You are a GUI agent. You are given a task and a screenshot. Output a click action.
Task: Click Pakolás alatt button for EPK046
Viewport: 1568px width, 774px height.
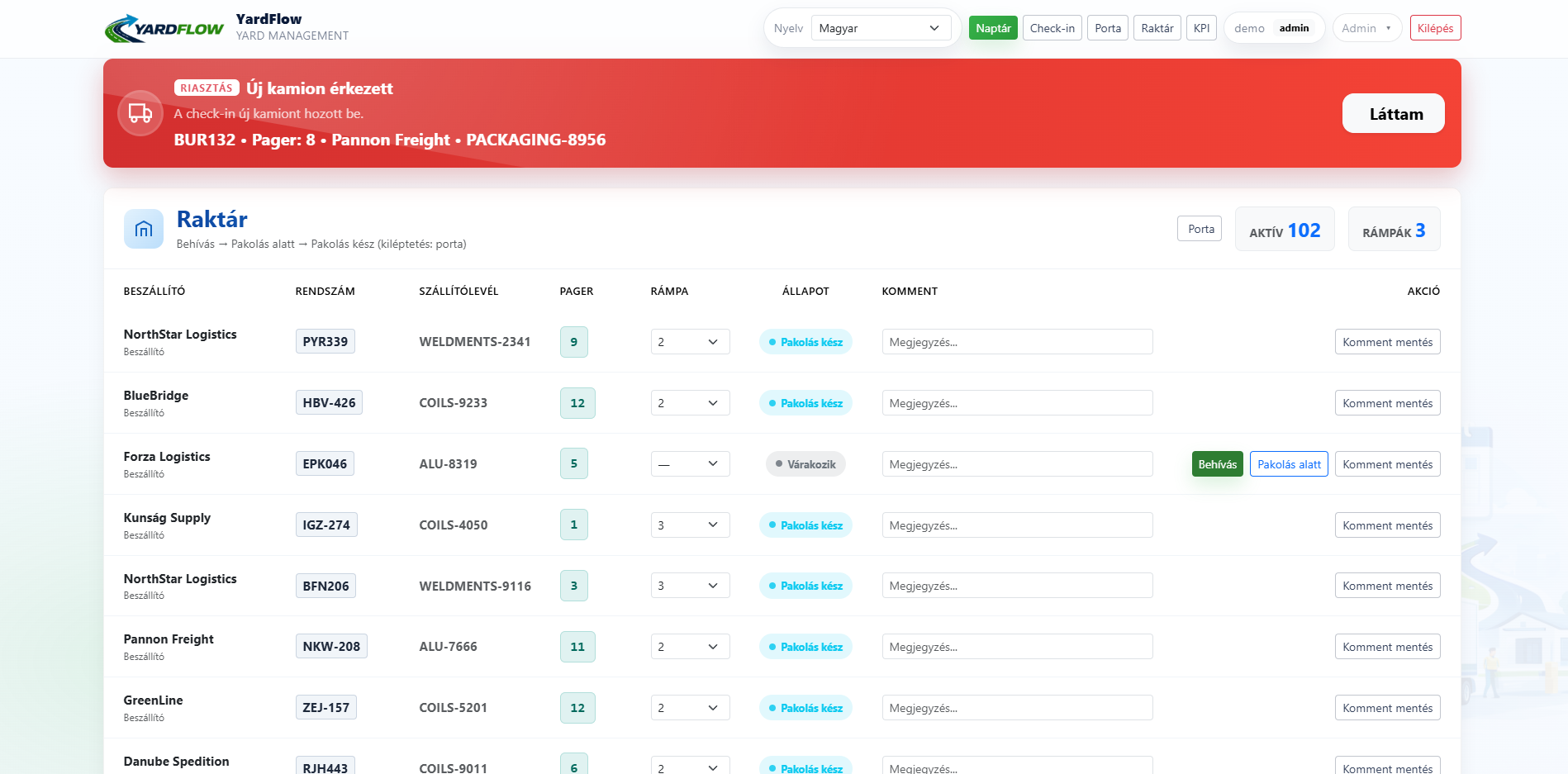click(1289, 464)
